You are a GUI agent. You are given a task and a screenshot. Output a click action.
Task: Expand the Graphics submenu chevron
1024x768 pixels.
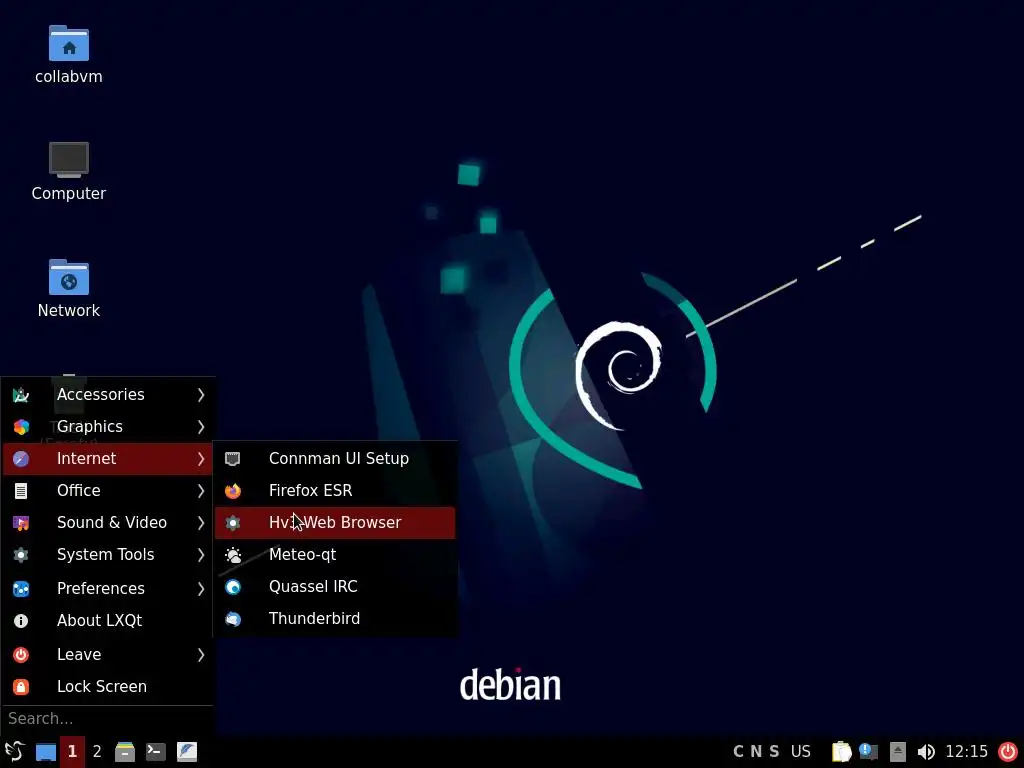click(x=201, y=426)
